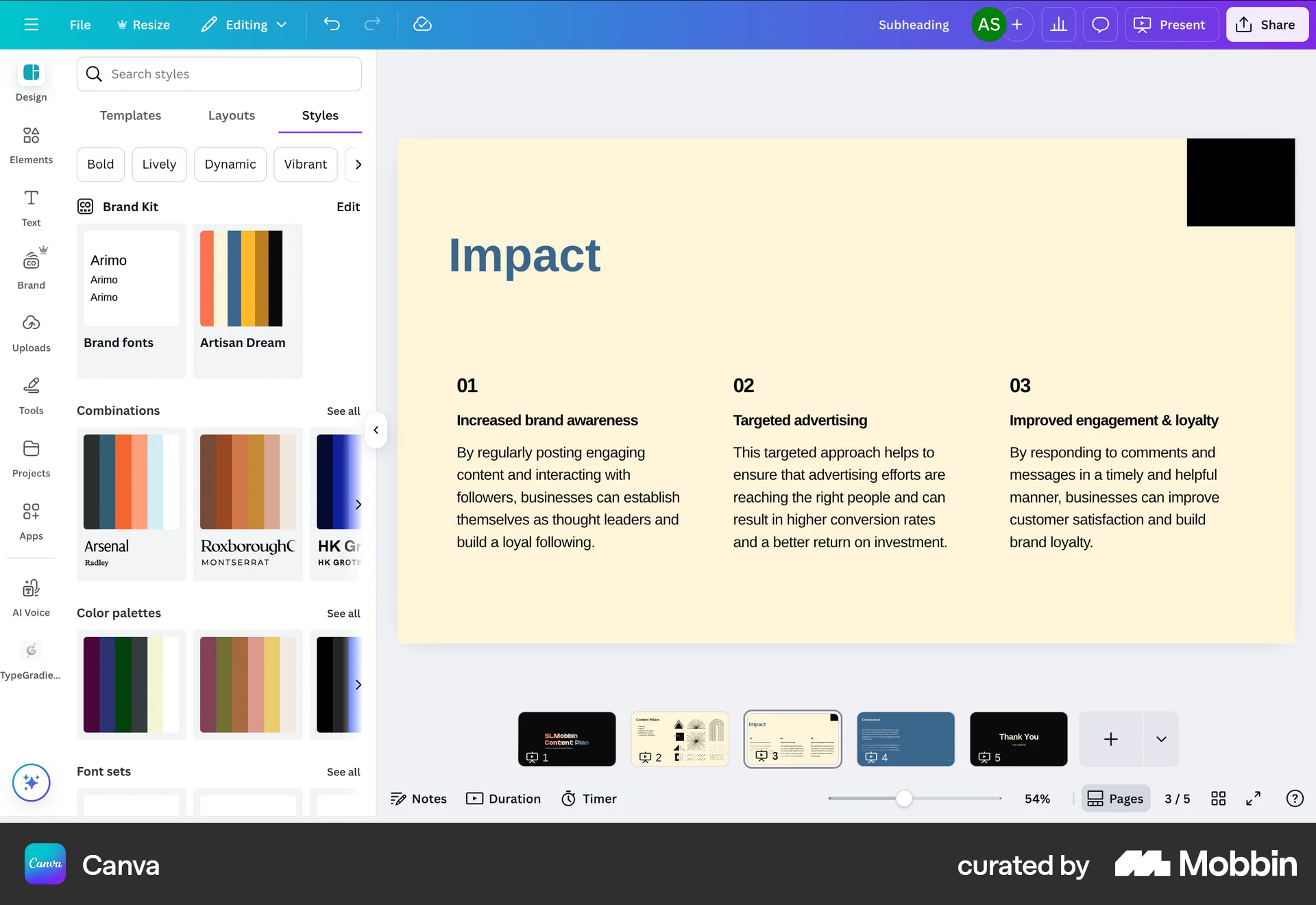See all Color palettes
This screenshot has width=1316, height=905.
(343, 613)
